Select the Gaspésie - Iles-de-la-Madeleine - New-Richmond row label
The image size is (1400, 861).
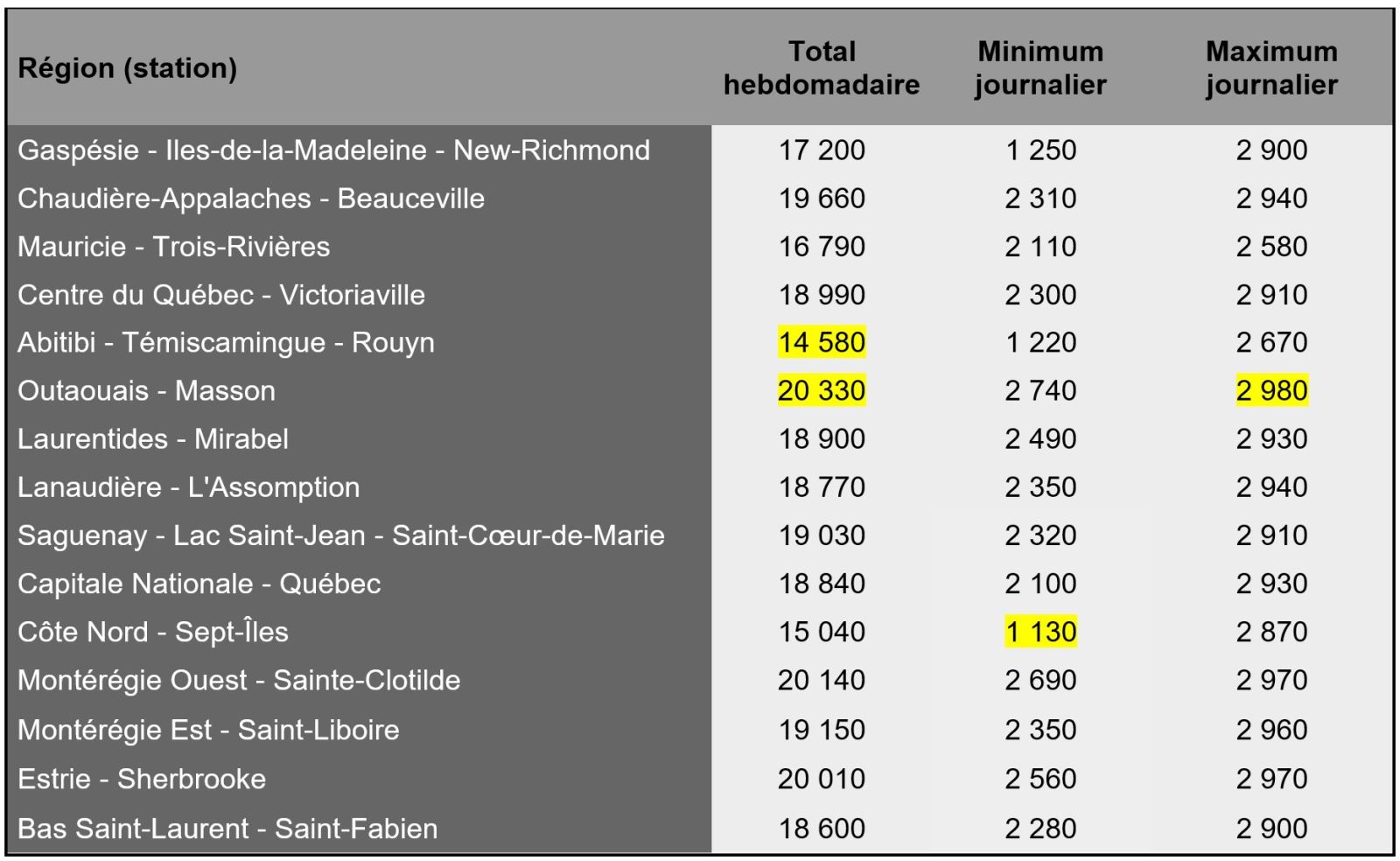coord(333,150)
